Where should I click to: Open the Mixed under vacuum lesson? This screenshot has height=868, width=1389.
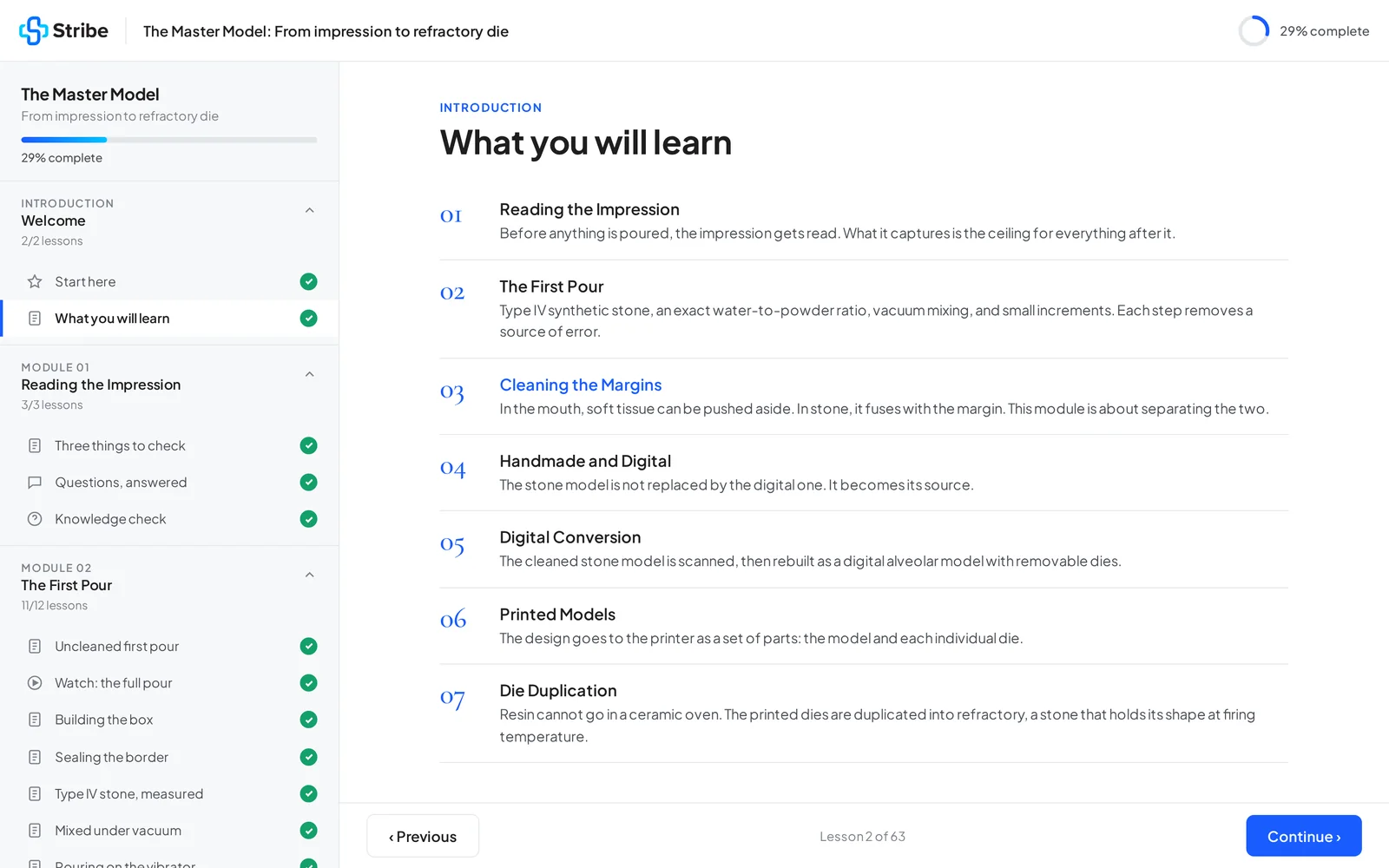[169, 831]
